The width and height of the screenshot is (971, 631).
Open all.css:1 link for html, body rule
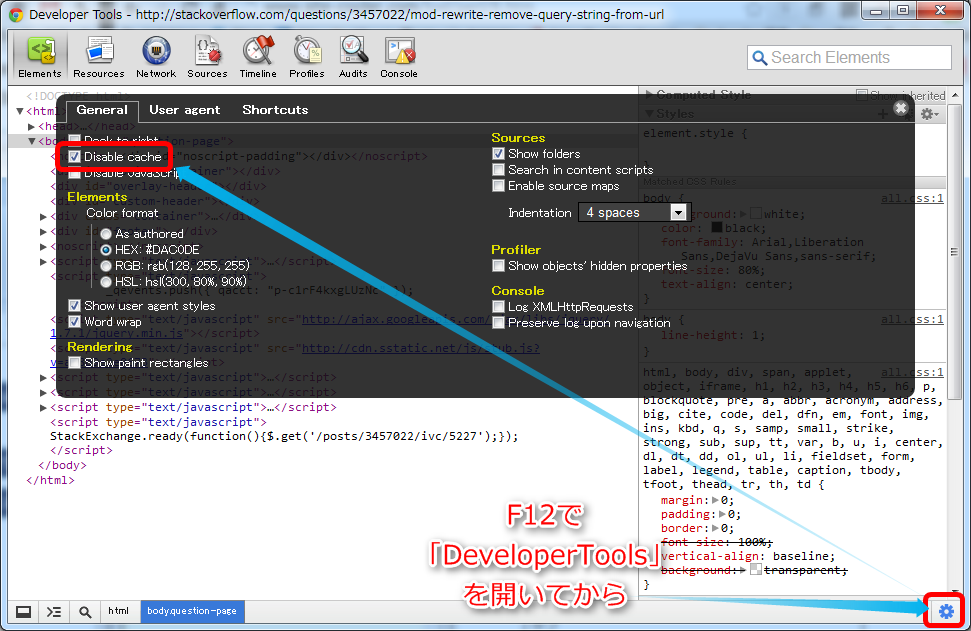pos(912,372)
